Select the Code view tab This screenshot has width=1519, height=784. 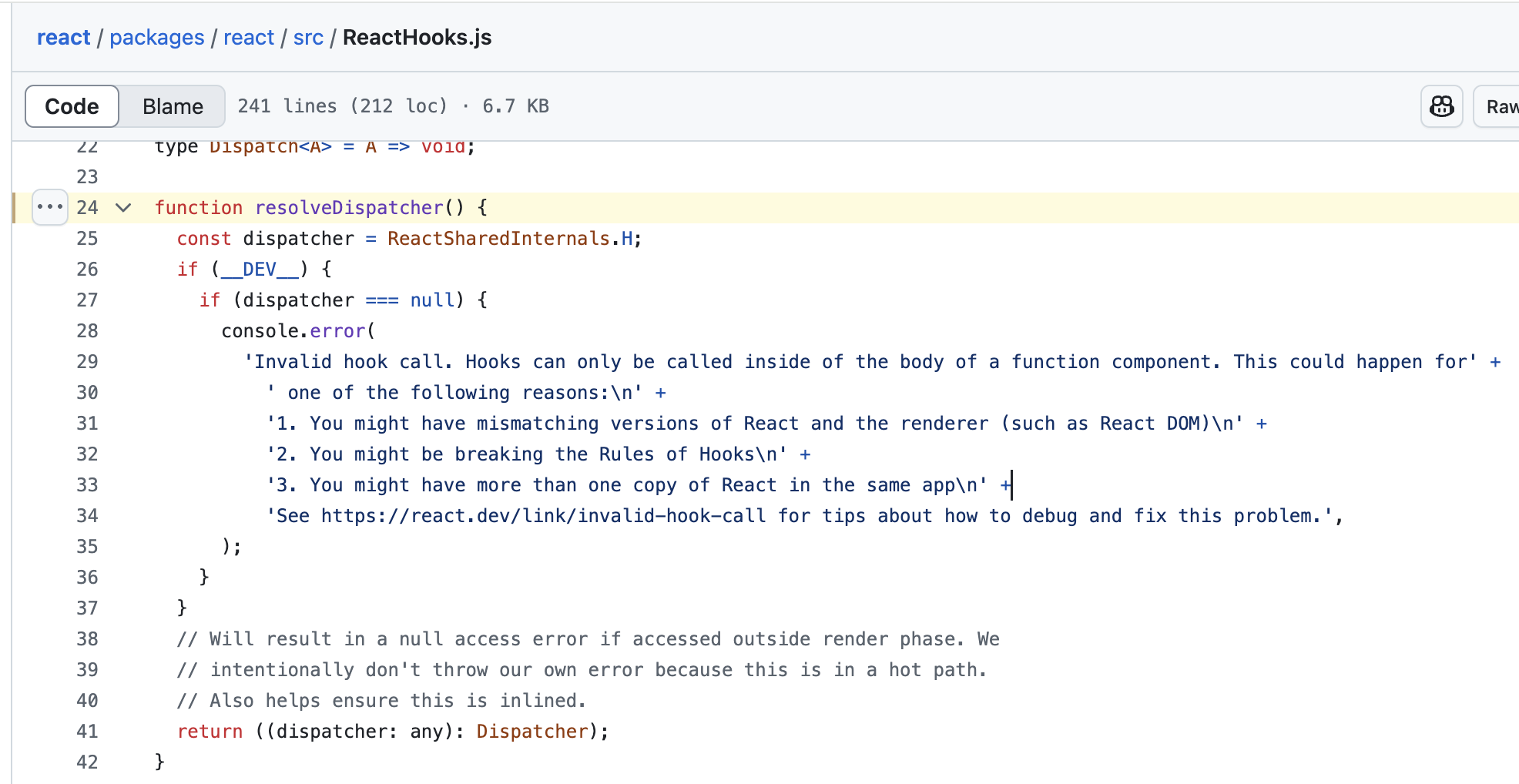(x=72, y=106)
